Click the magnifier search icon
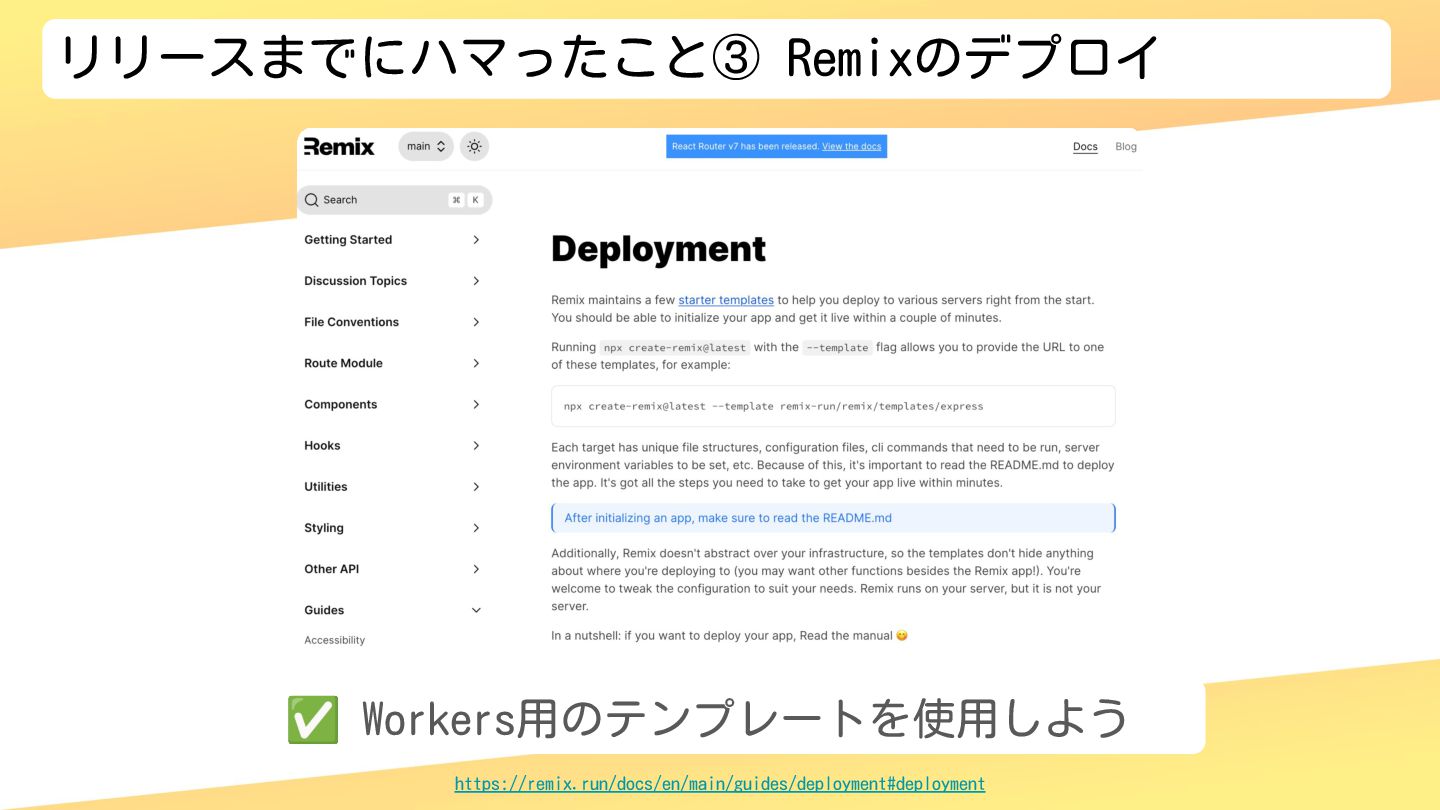Screen dimensions: 1440x810 pyautogui.click(x=312, y=200)
